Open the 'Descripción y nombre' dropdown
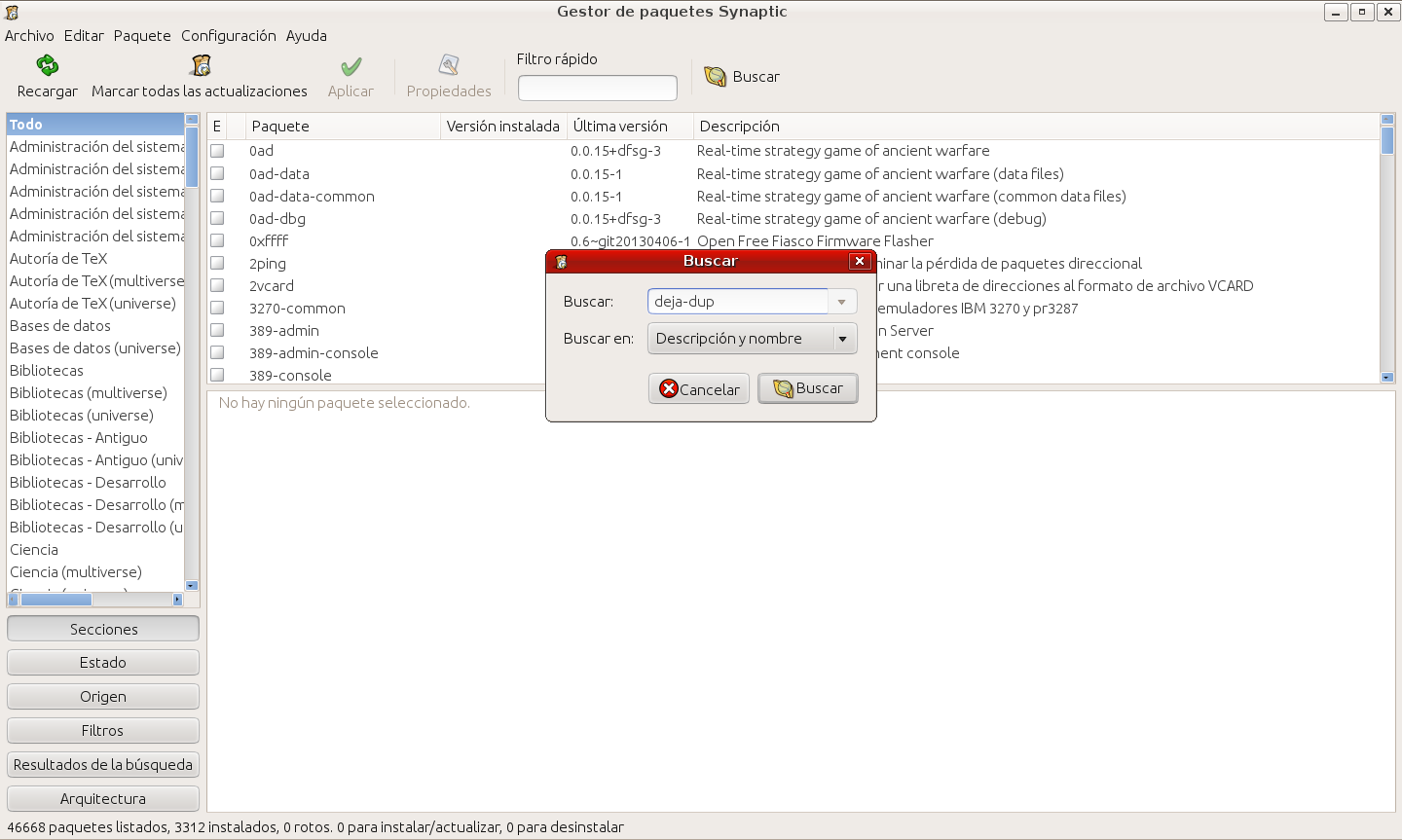 pos(752,339)
